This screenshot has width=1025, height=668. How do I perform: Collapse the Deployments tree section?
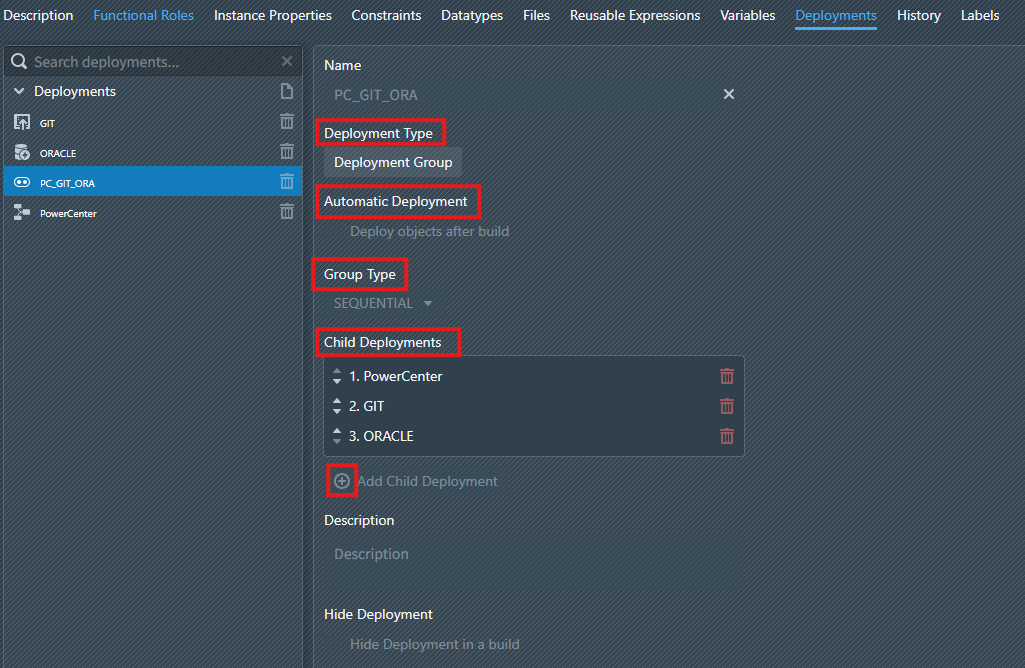pos(19,91)
